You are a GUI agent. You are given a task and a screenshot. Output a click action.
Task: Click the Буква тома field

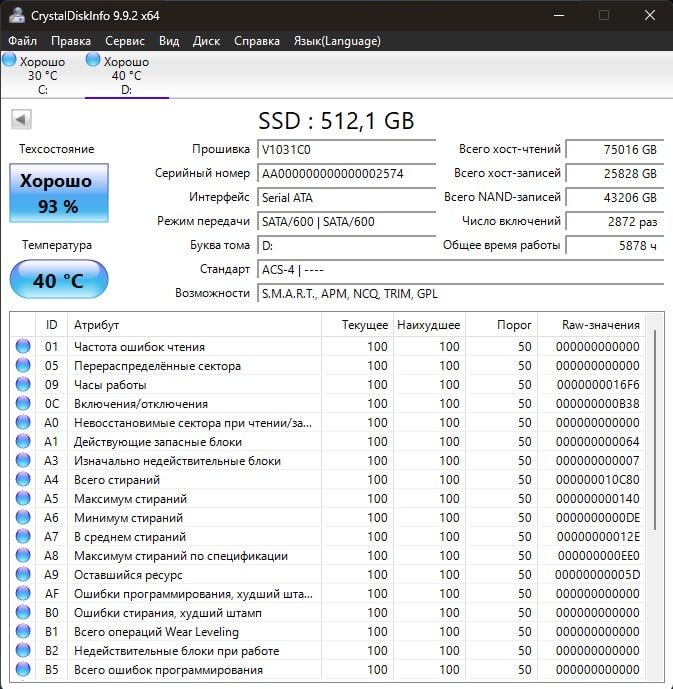(x=346, y=245)
